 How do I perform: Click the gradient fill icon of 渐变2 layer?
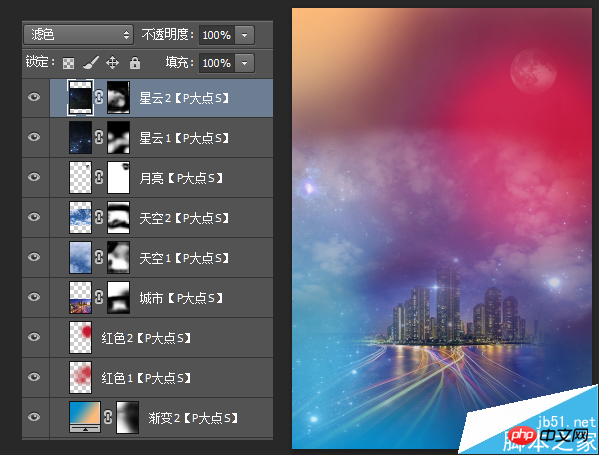point(85,417)
